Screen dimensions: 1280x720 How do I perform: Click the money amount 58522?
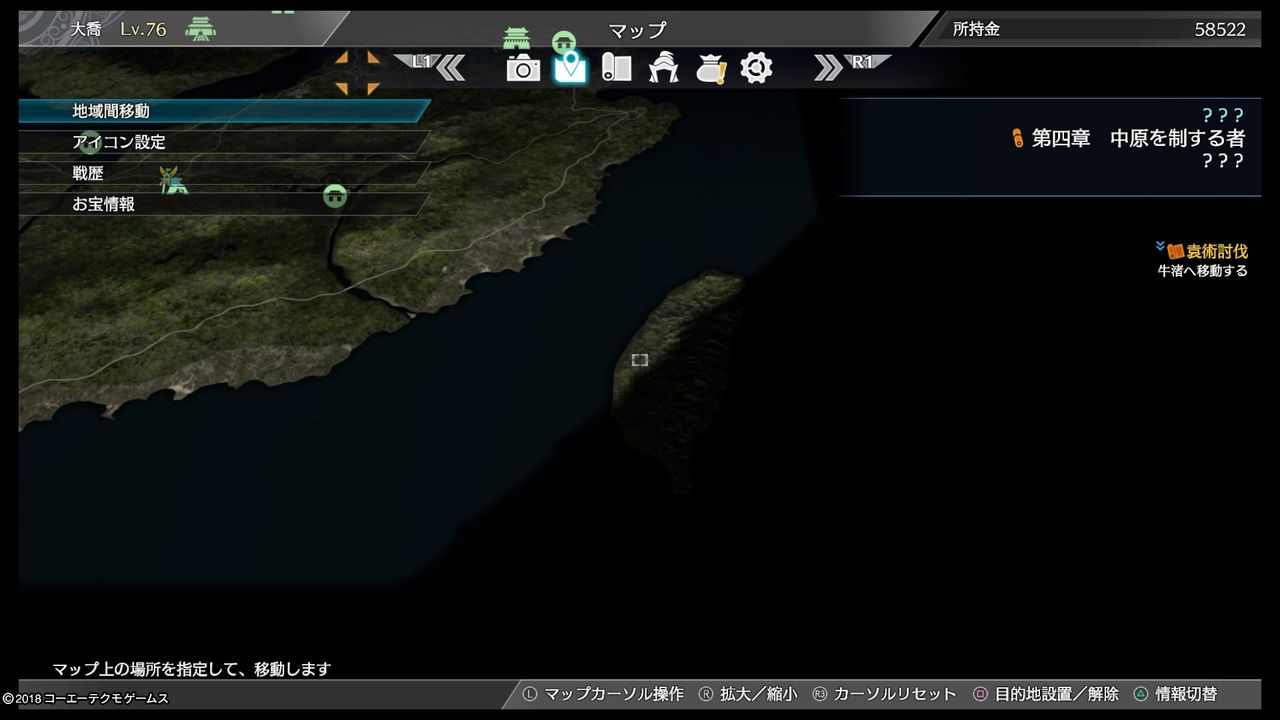pos(1220,29)
